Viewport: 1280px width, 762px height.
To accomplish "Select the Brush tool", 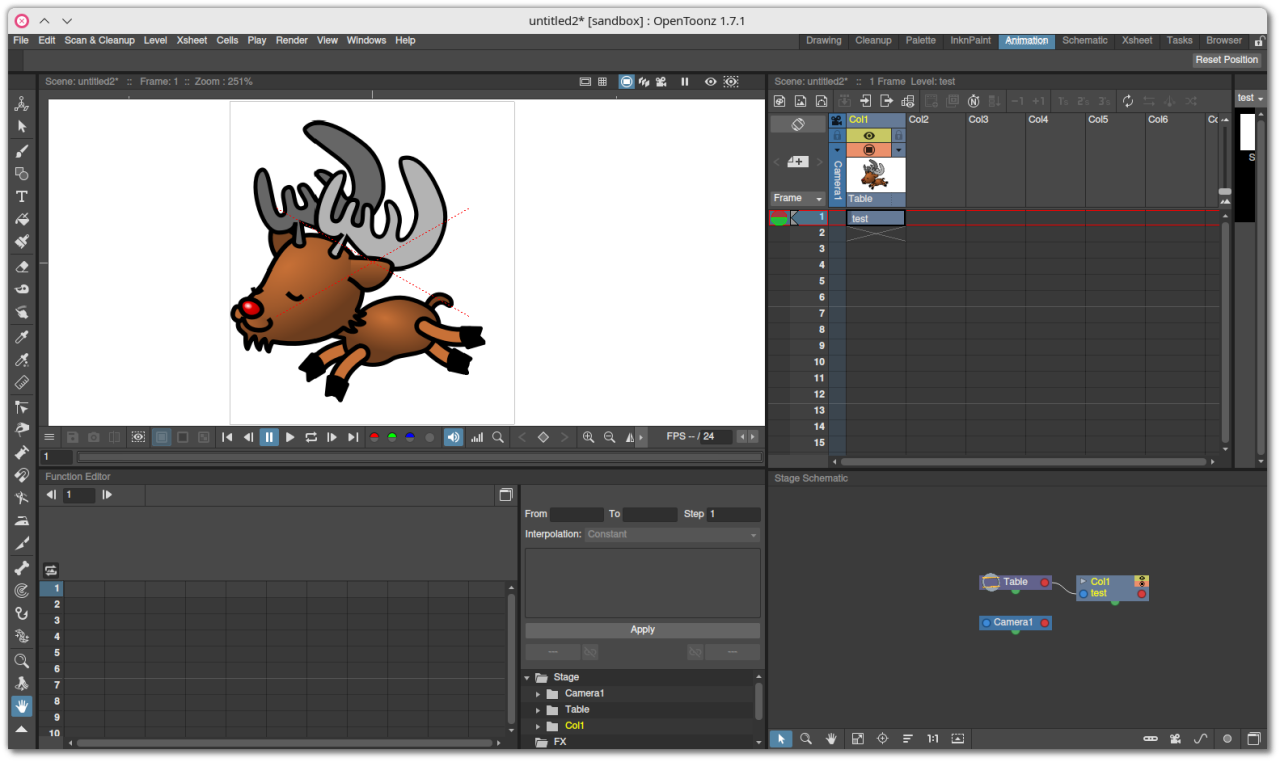I will click(21, 150).
